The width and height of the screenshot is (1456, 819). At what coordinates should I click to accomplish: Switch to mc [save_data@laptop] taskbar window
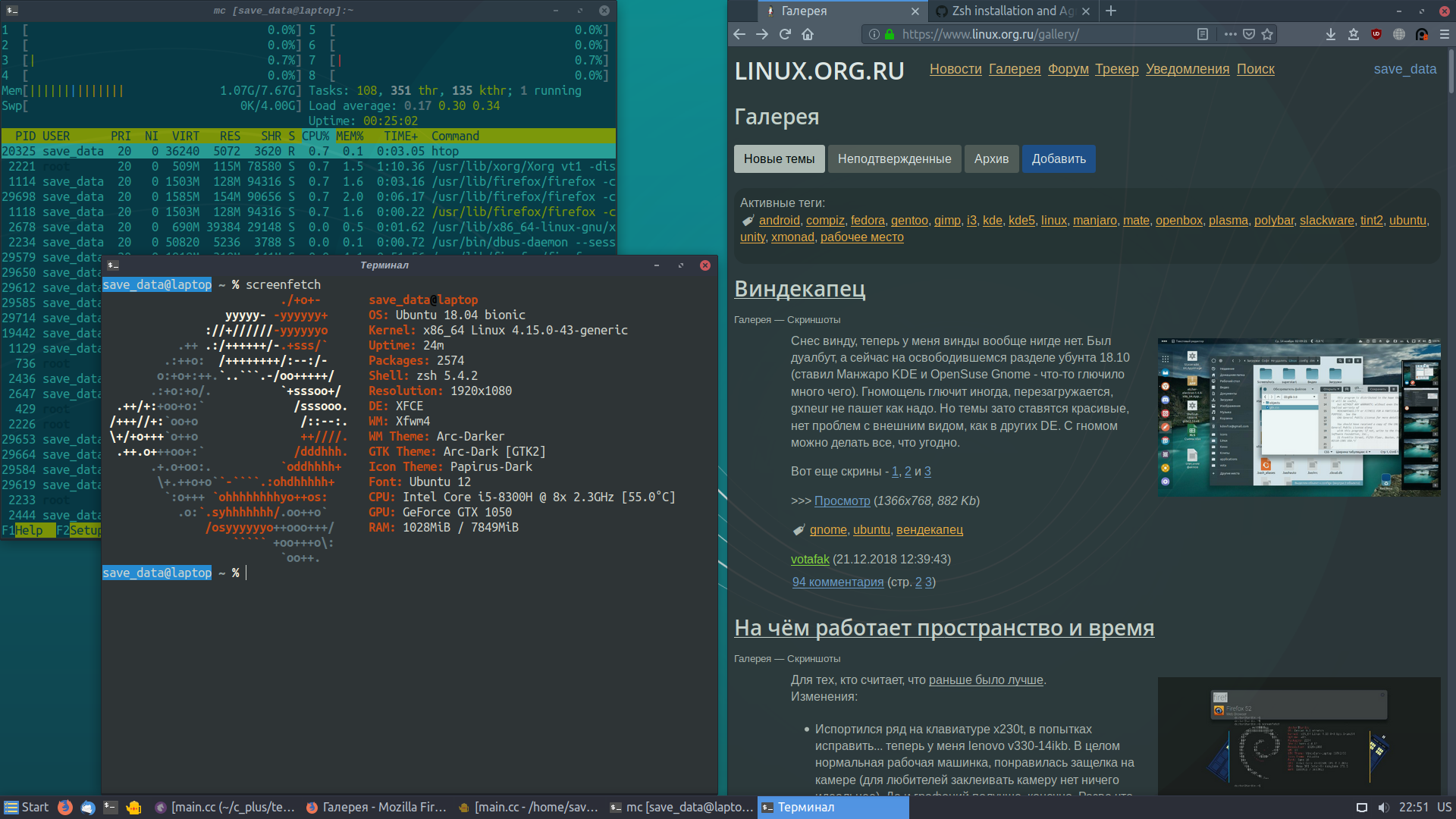pyautogui.click(x=681, y=808)
